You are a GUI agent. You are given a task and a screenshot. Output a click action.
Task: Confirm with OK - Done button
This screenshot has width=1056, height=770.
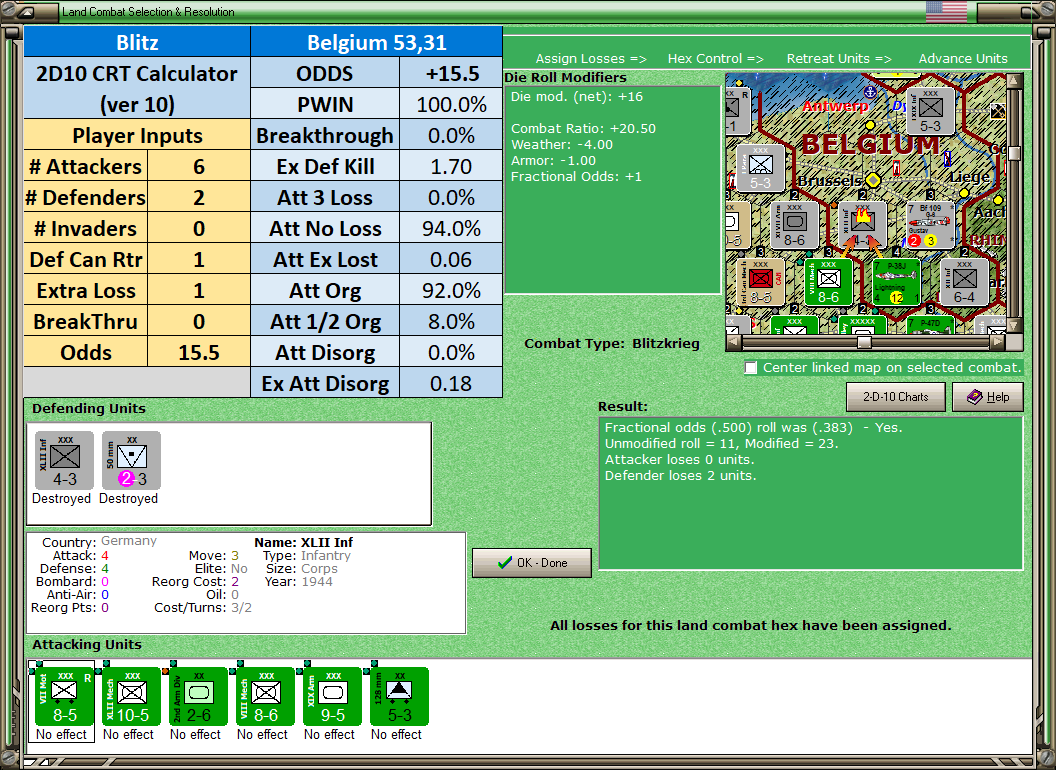[x=532, y=563]
